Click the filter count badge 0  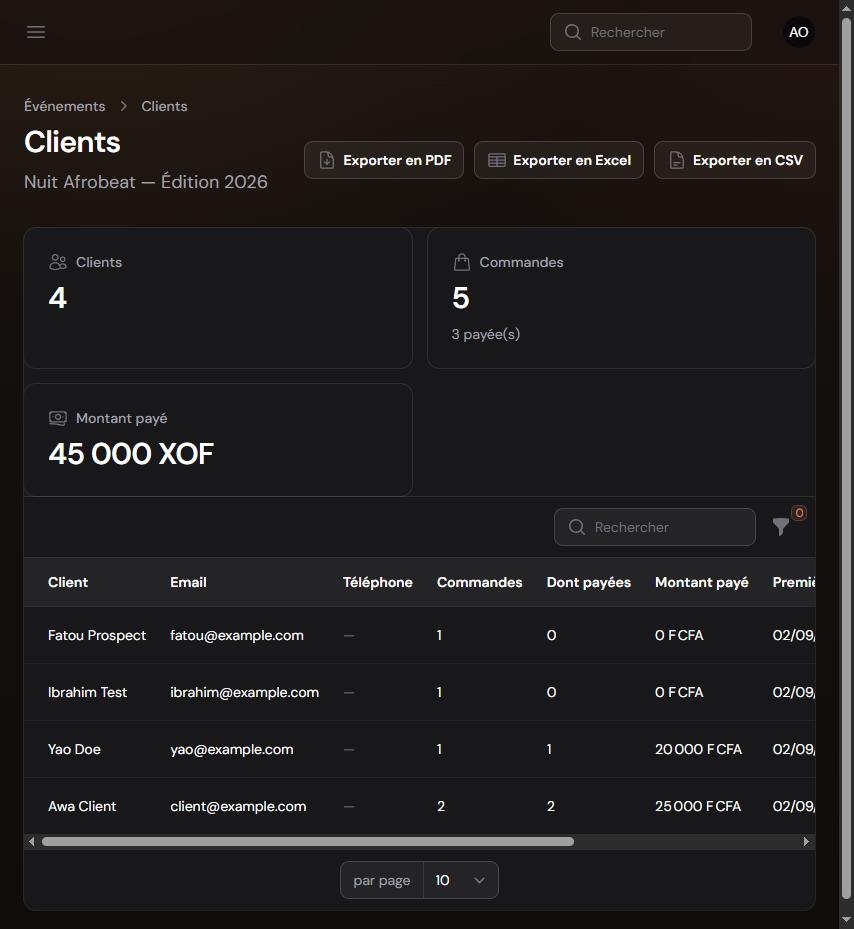click(799, 513)
